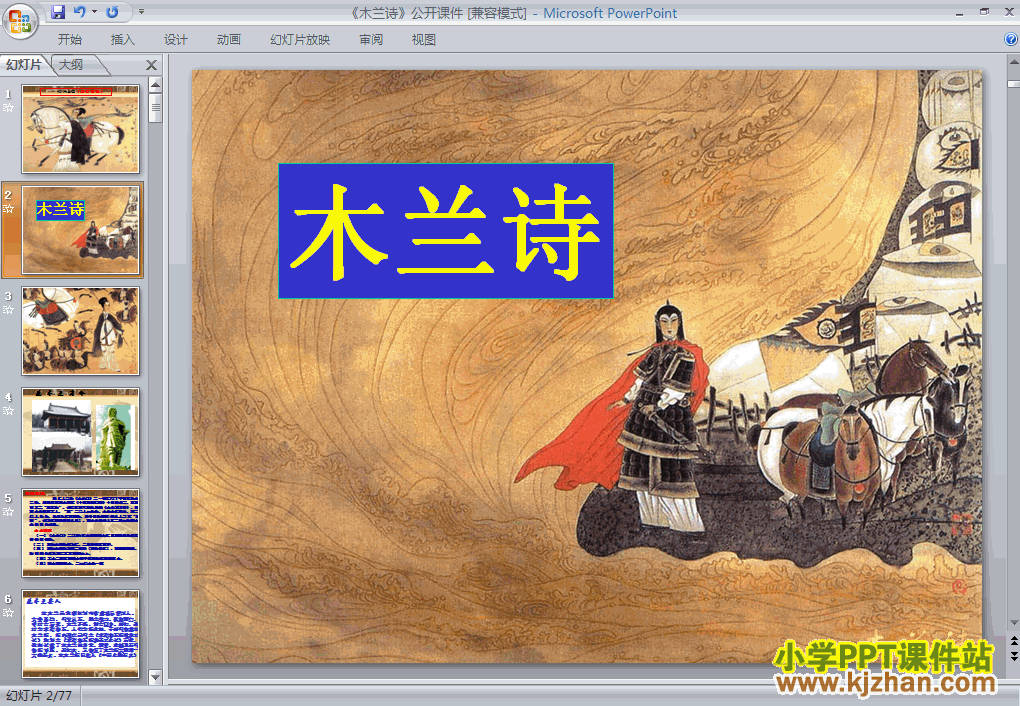Open PowerPoint Help question mark icon
Screen dimensions: 1020x706
coord(1010,39)
